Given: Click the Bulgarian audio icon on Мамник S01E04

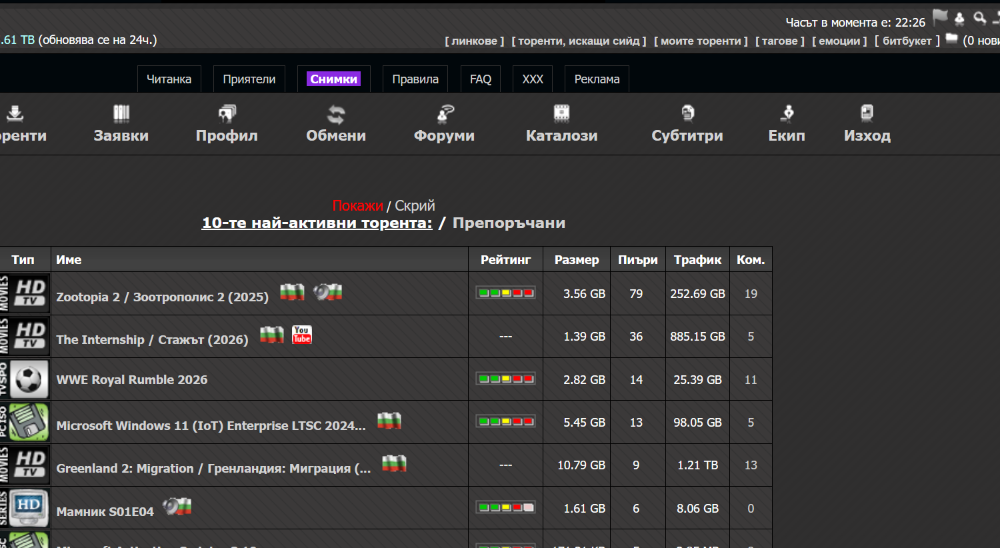Looking at the screenshot, I should coord(177,507).
